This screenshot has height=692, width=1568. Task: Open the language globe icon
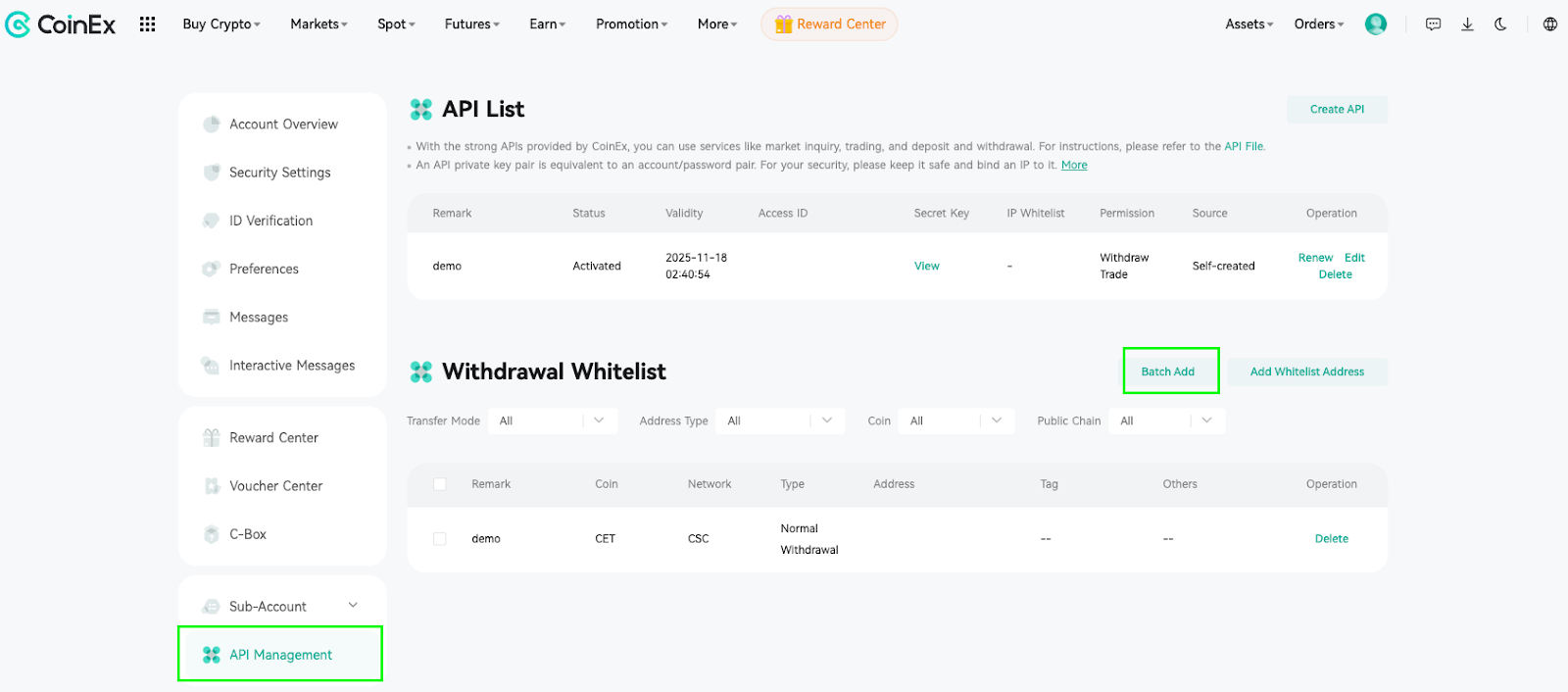(1549, 25)
